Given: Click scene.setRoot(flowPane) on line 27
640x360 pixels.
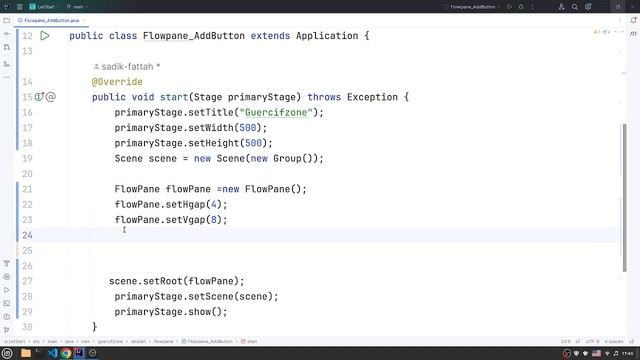Looking at the screenshot, I should (x=176, y=281).
